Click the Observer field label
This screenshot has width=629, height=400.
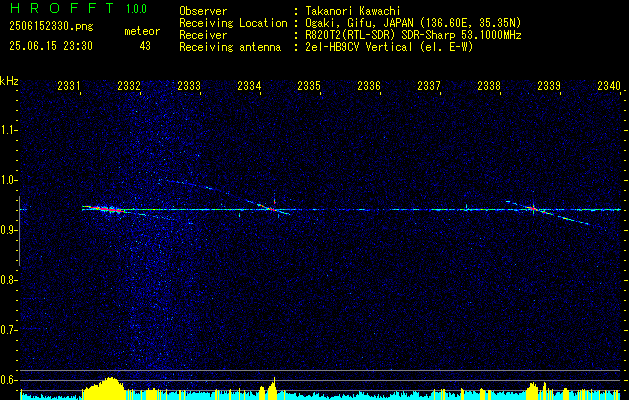coord(203,11)
